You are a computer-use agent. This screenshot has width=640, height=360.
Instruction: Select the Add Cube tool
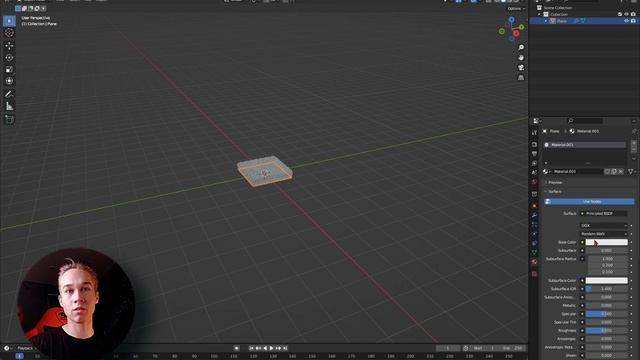pyautogui.click(x=9, y=119)
